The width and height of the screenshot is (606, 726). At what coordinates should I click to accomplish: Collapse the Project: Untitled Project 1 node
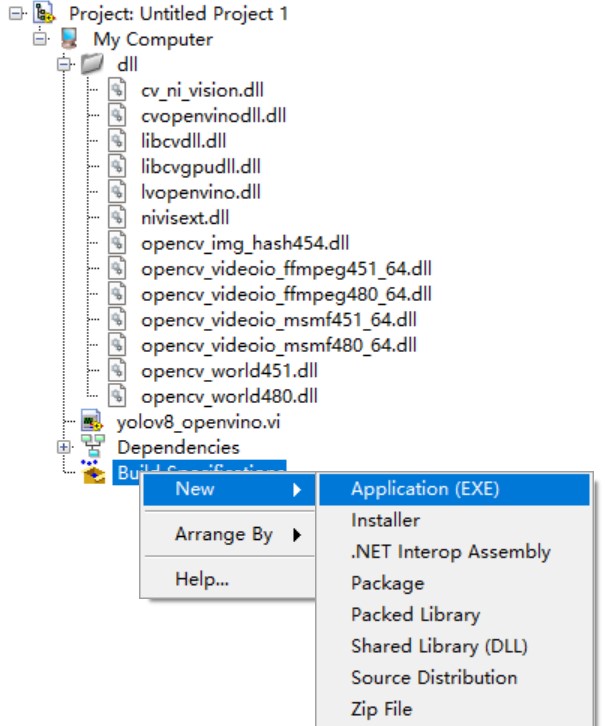tap(14, 14)
